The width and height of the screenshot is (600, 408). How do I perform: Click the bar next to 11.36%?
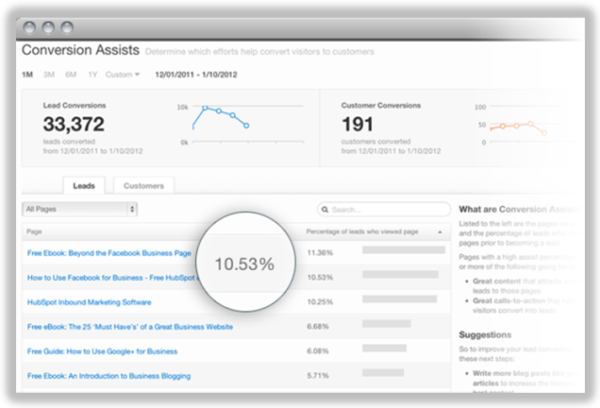(x=404, y=250)
